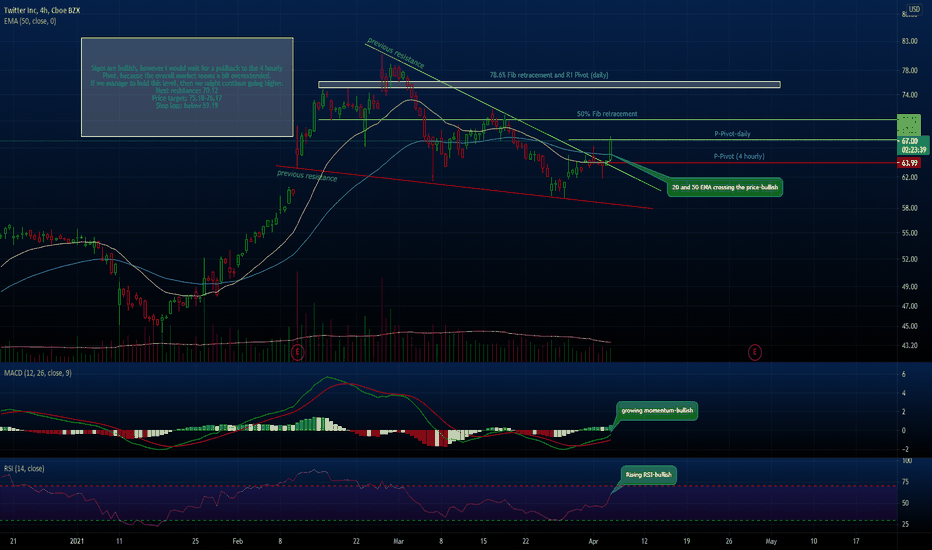
Task: Select the white 78.6% Fib resistance rectangle
Action: (549, 84)
